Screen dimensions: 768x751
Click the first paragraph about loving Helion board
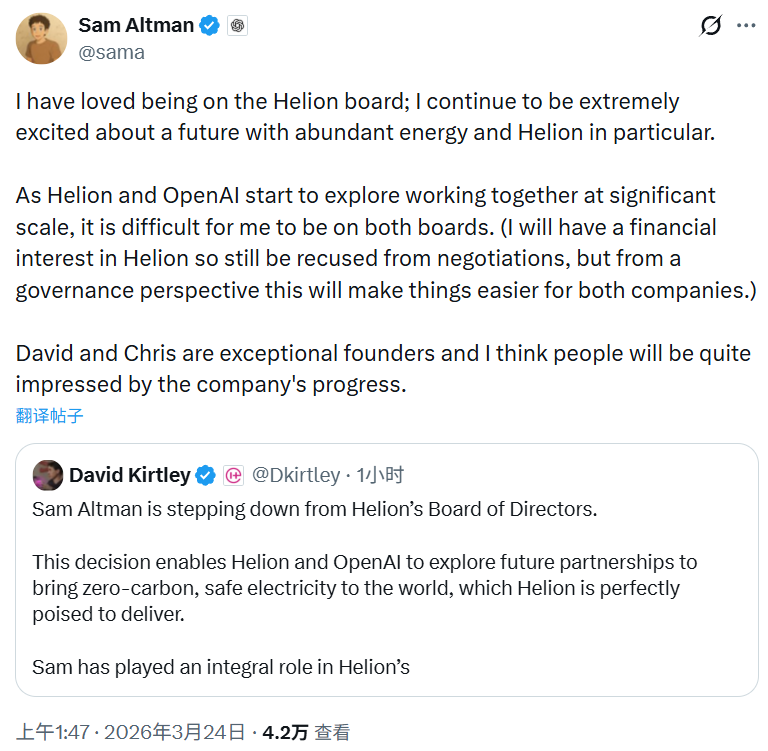(x=365, y=116)
